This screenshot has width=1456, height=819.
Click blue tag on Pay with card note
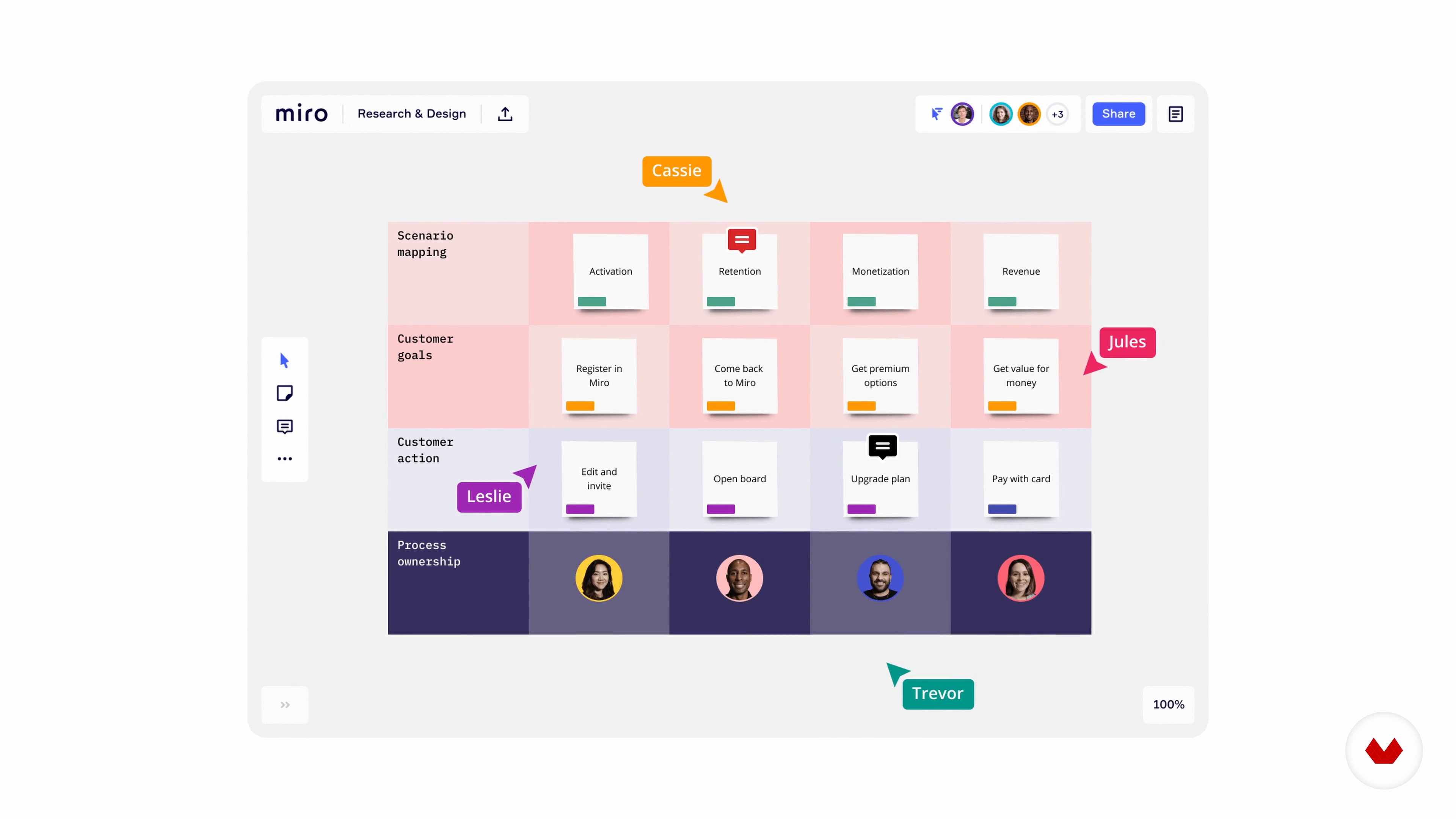tap(1002, 509)
